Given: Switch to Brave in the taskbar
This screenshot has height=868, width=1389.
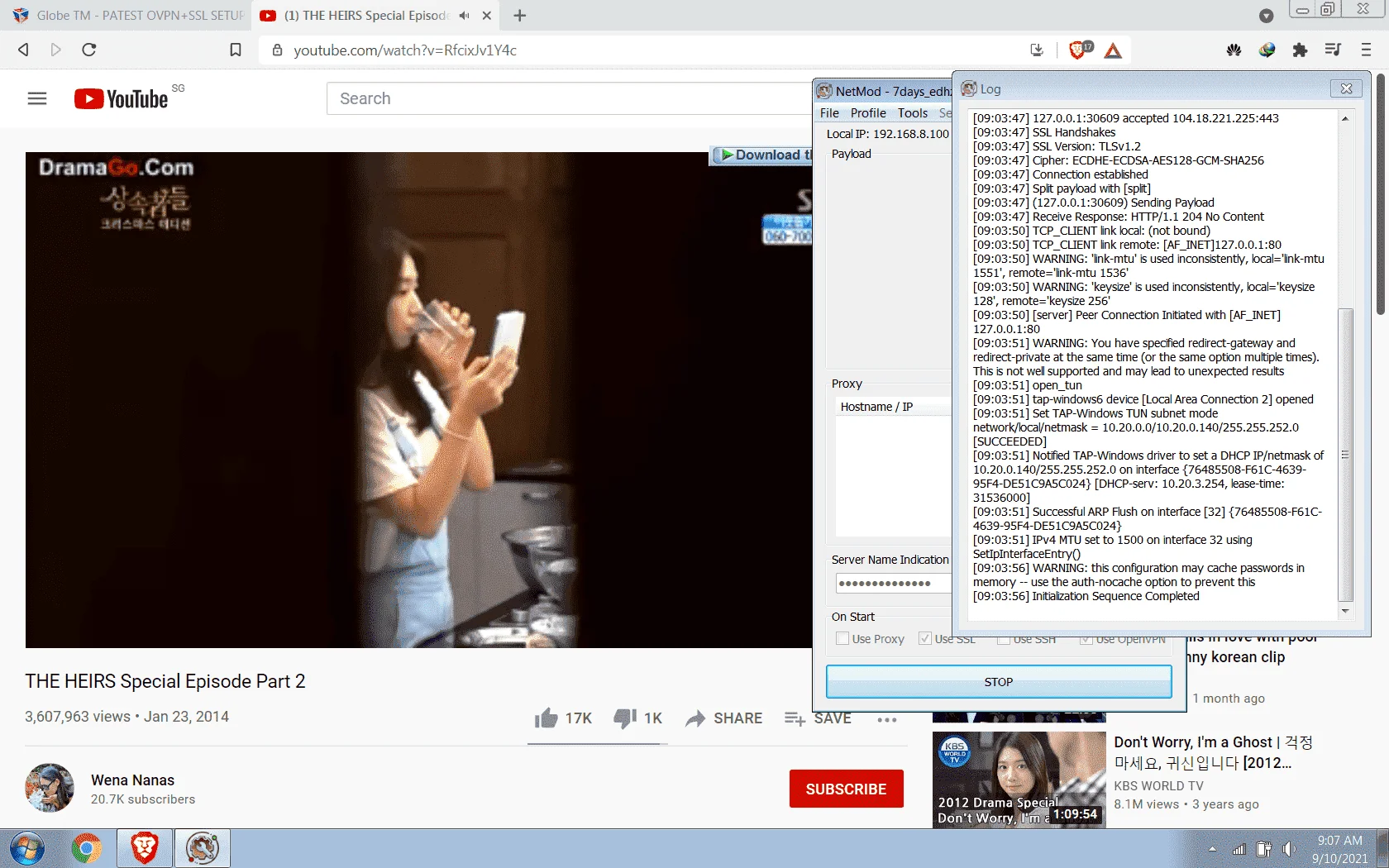Looking at the screenshot, I should (x=145, y=849).
